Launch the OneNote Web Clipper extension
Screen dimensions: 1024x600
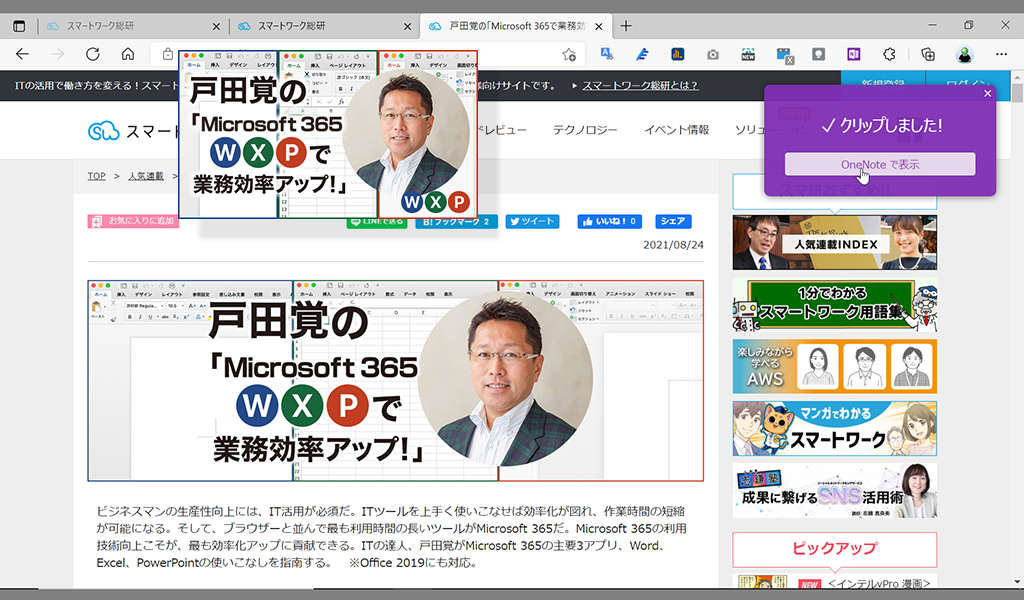[x=854, y=54]
